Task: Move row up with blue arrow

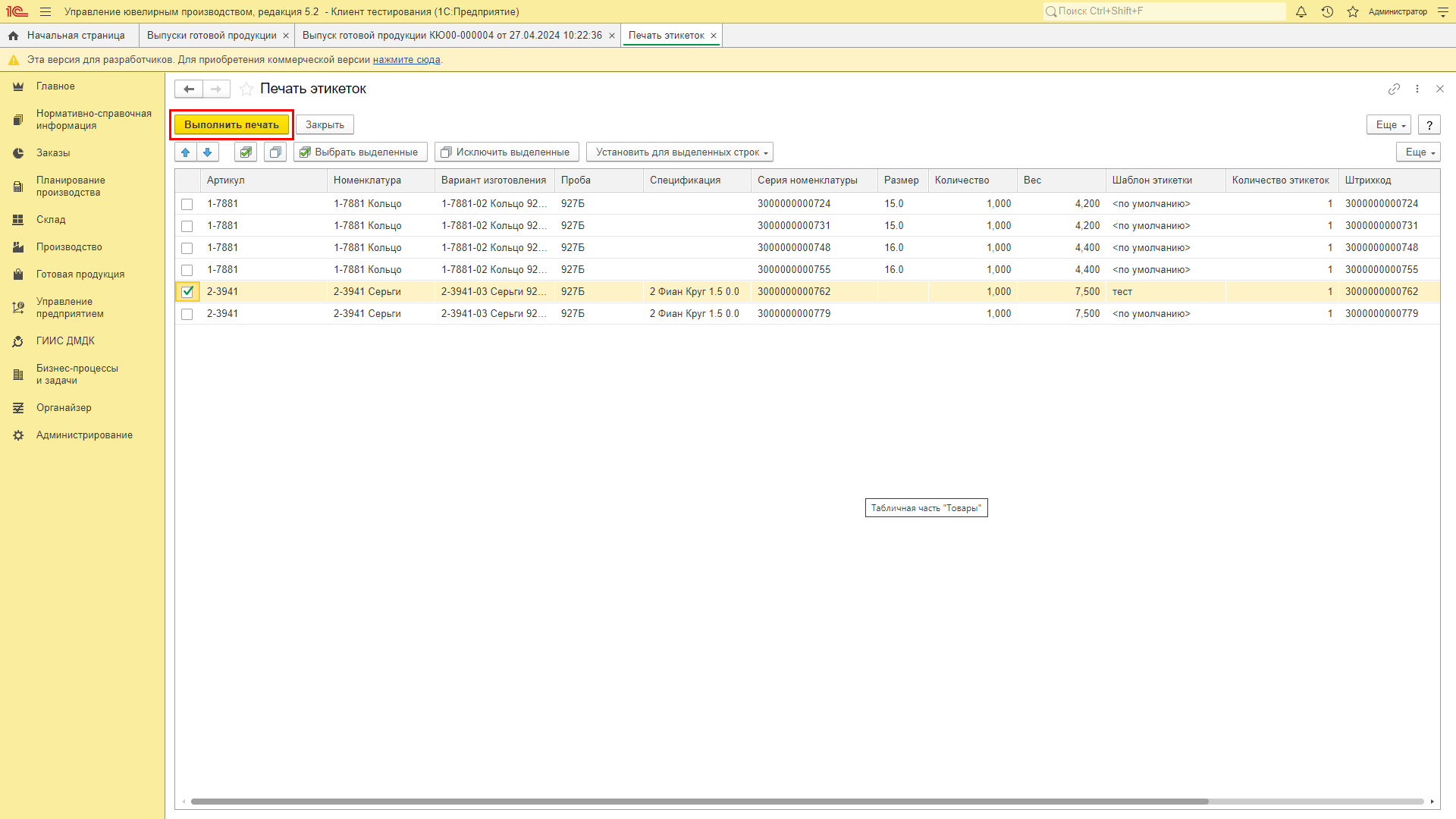Action: pos(186,152)
